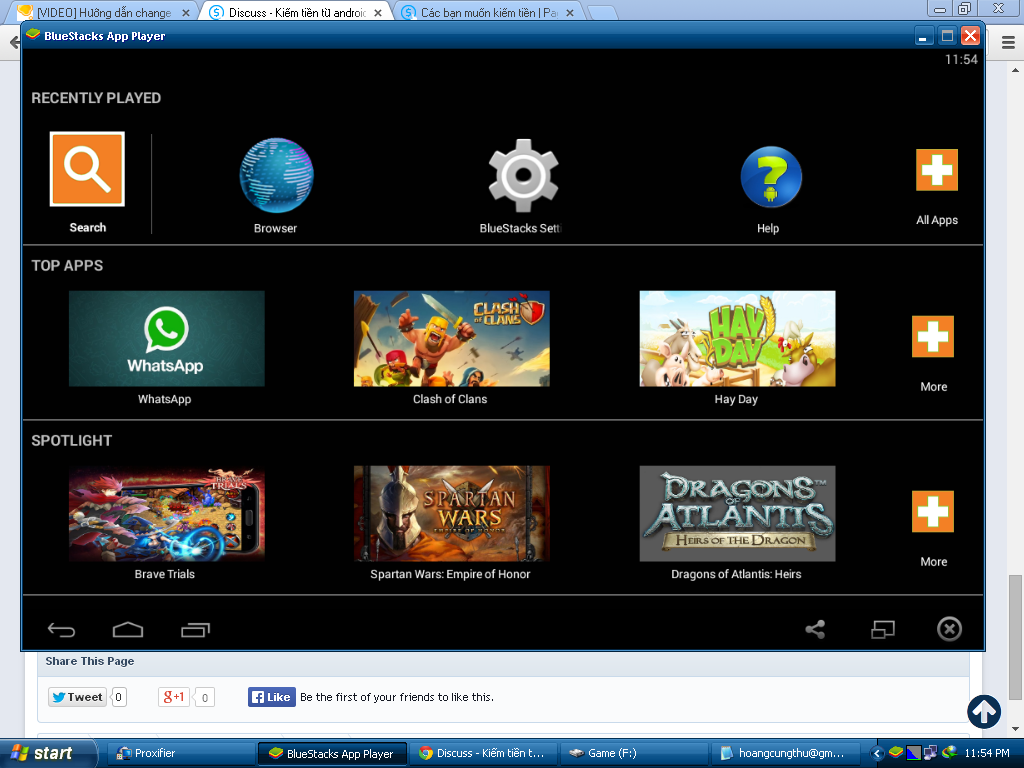Click the scrollbar up arrow
Screen dimensions: 1024x768
tap(1014, 69)
